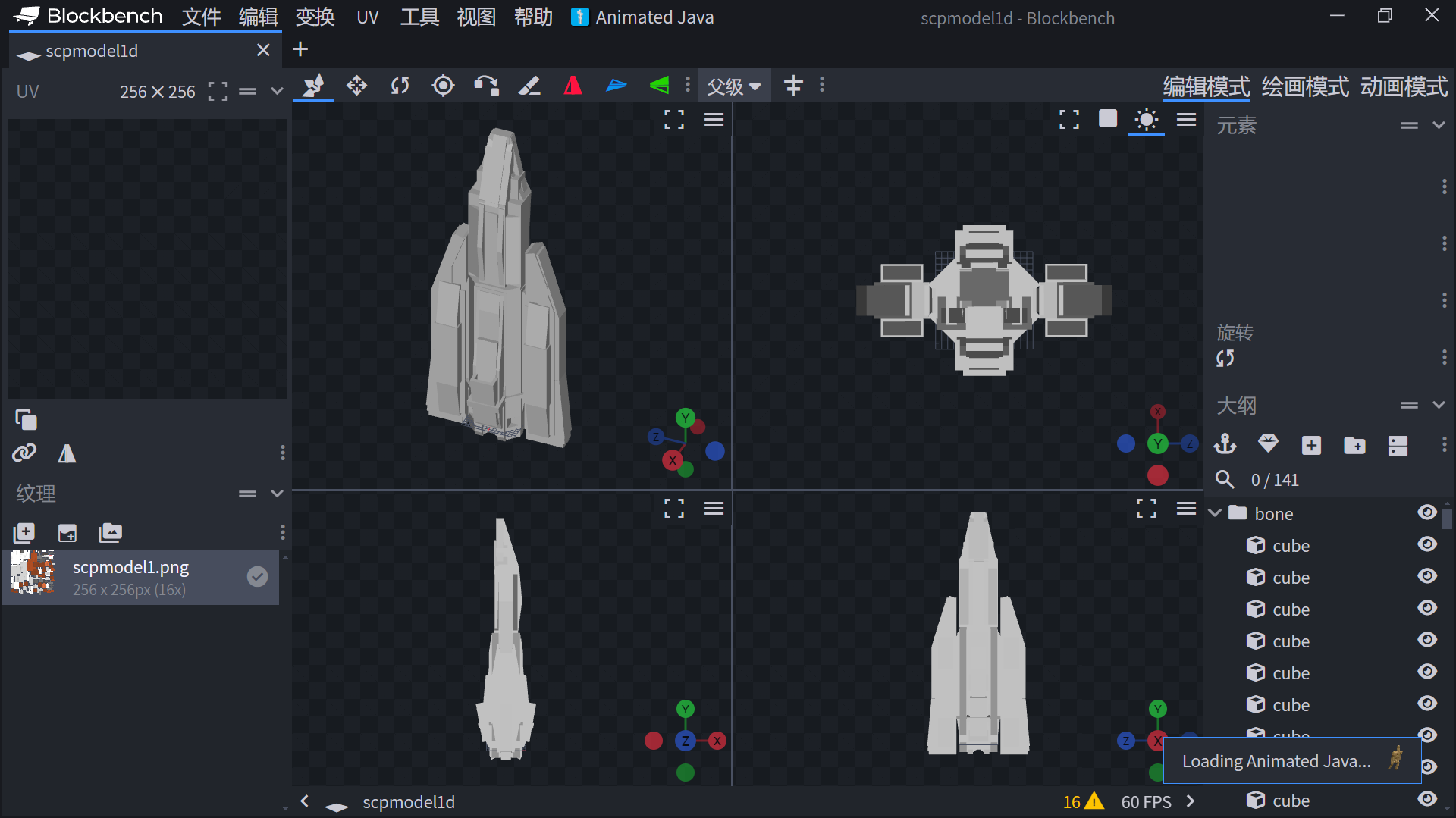Switch to 动画模式 tab
The image size is (1456, 818).
1404,87
